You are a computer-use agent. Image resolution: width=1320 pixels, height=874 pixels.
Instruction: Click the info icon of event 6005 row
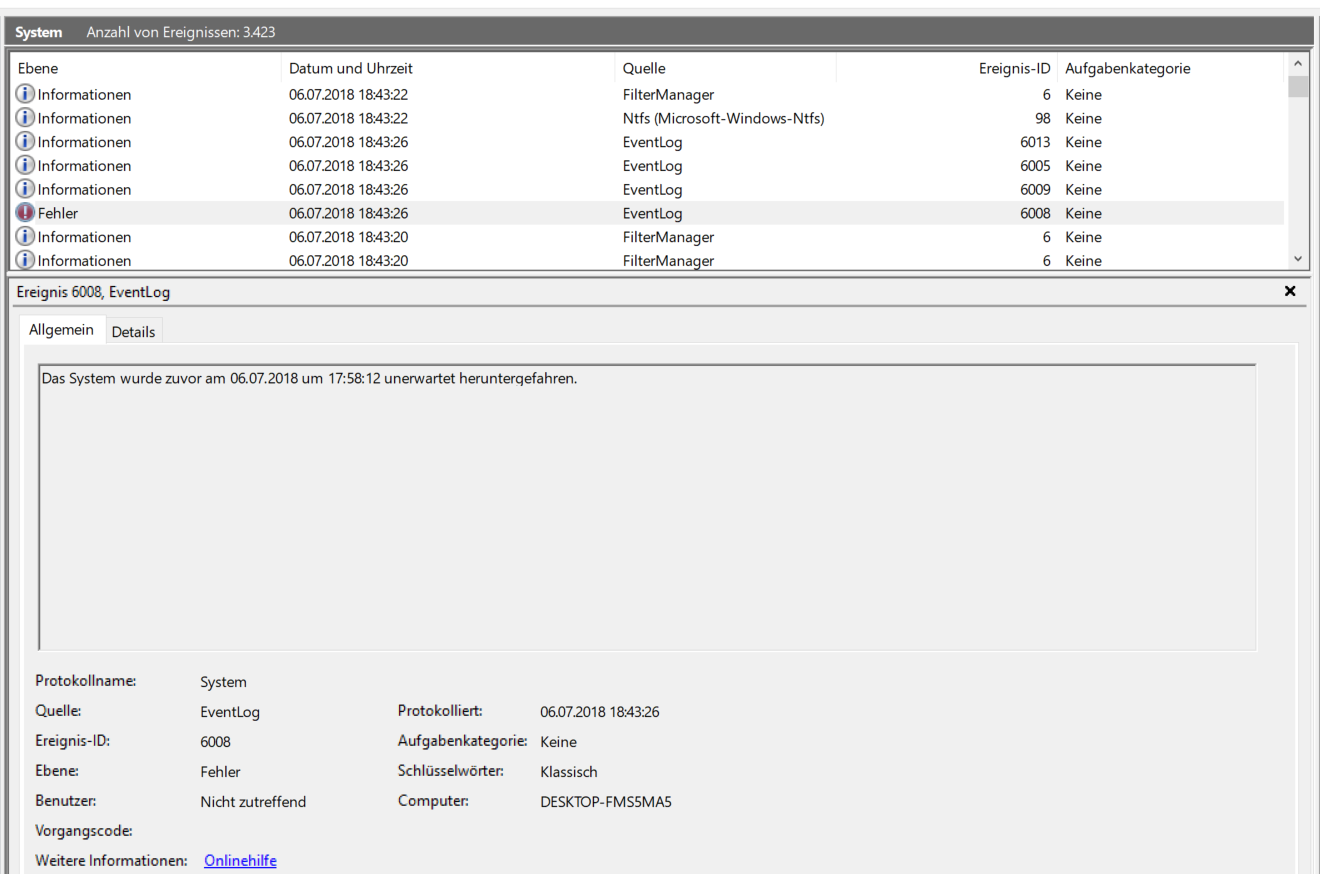(25, 166)
